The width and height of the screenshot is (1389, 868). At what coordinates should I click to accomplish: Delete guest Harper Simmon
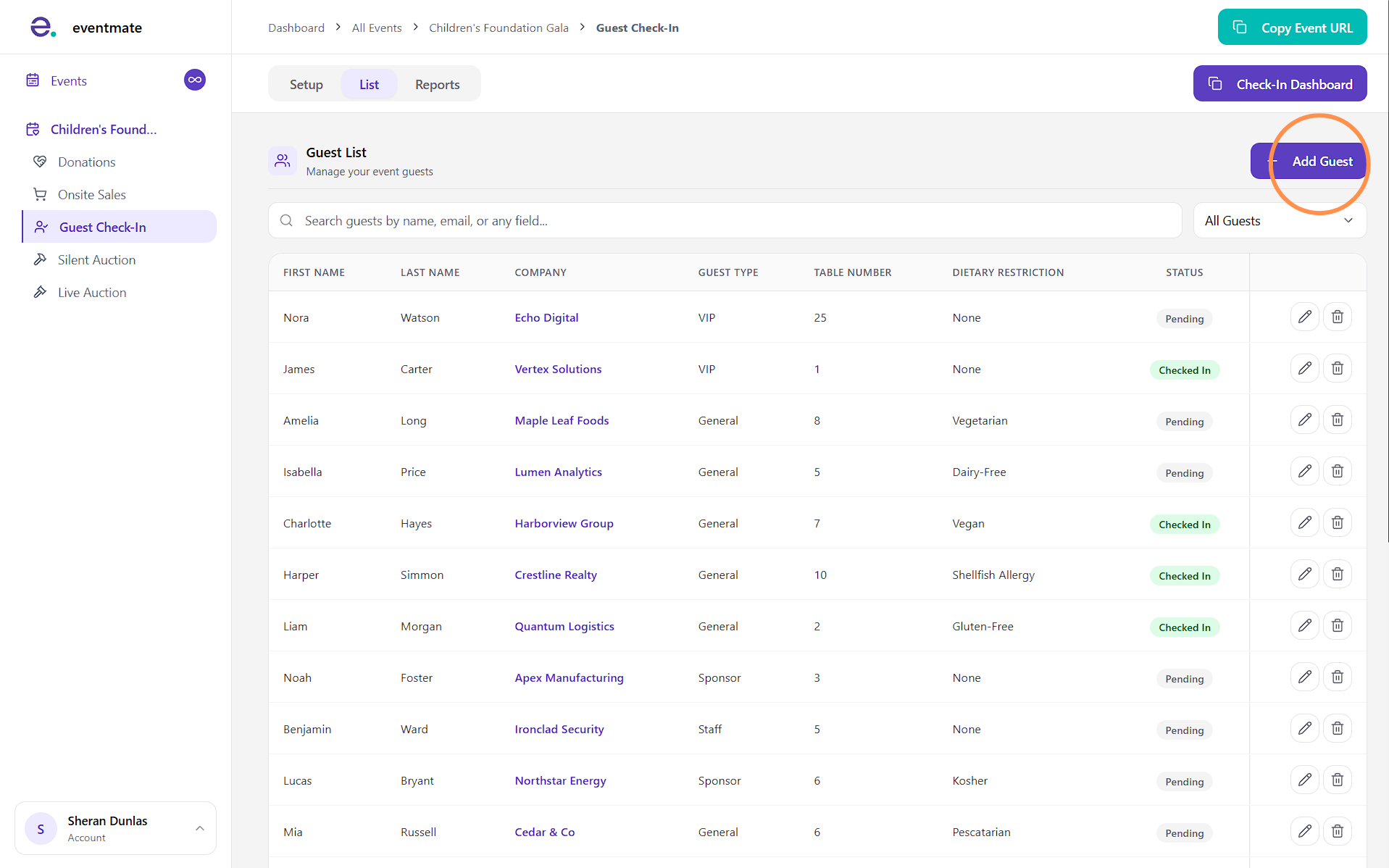(x=1337, y=574)
